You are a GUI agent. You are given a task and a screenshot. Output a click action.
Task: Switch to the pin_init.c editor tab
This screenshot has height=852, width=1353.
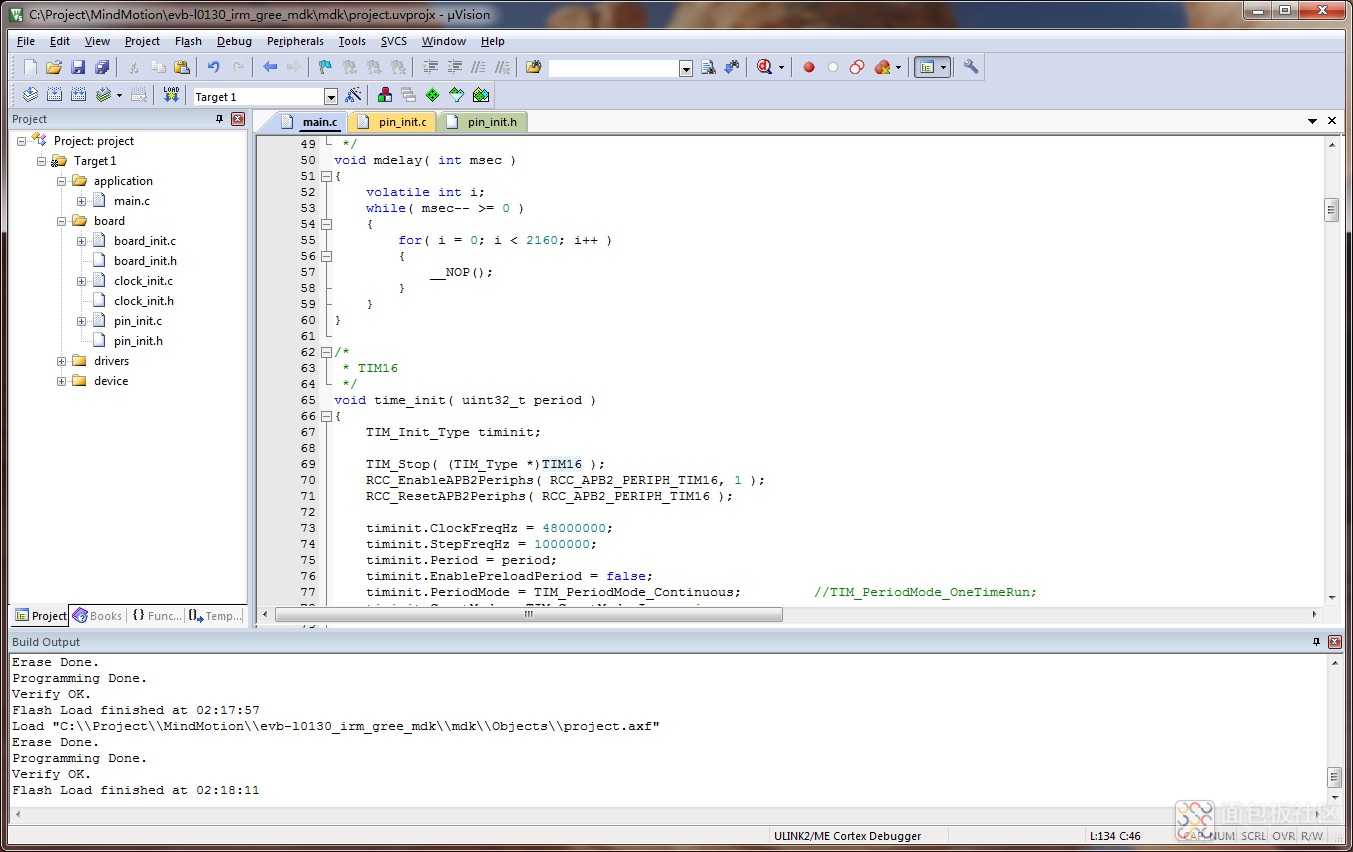(392, 122)
